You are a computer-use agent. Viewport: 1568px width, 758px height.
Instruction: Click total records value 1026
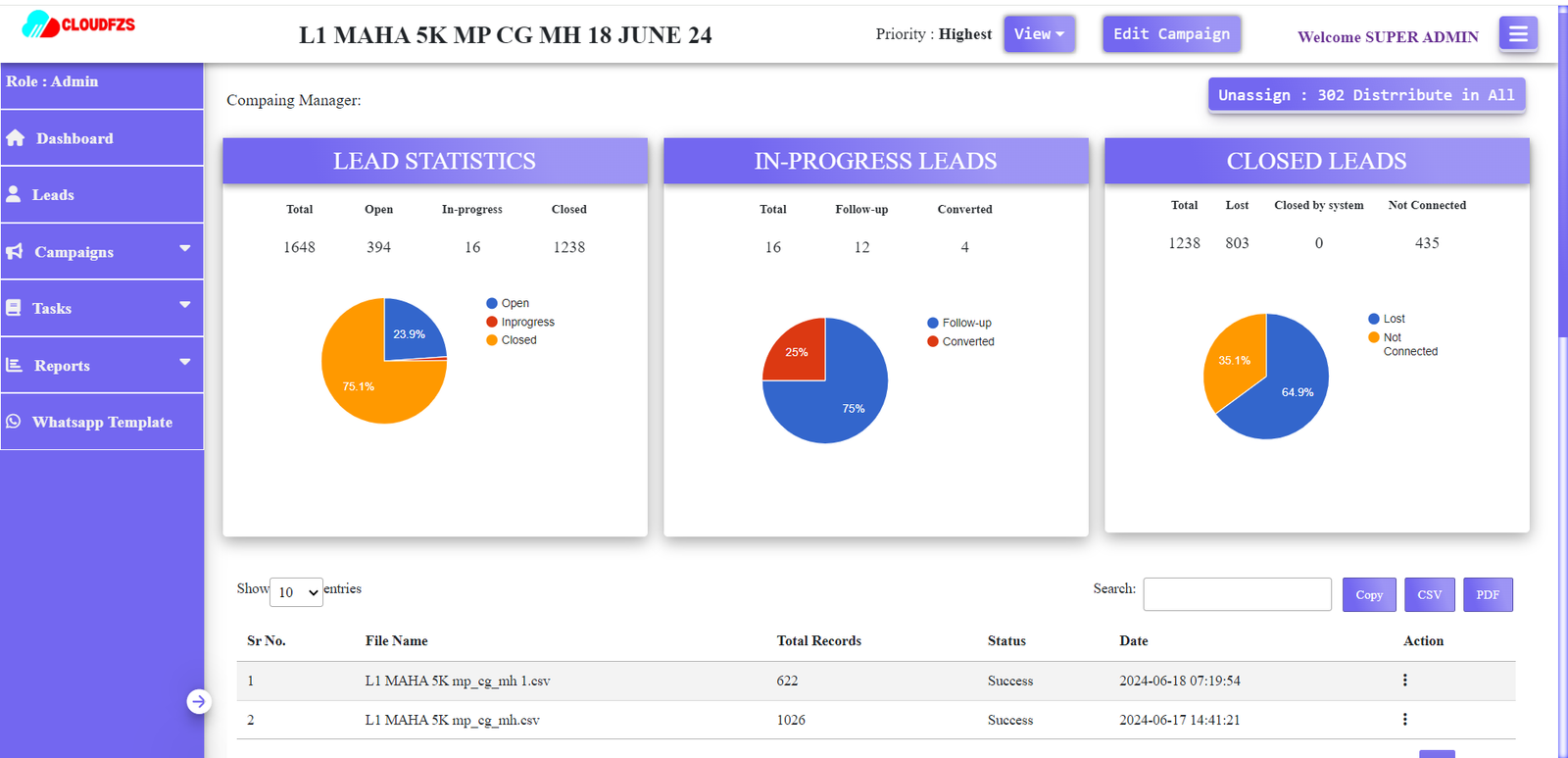point(791,720)
